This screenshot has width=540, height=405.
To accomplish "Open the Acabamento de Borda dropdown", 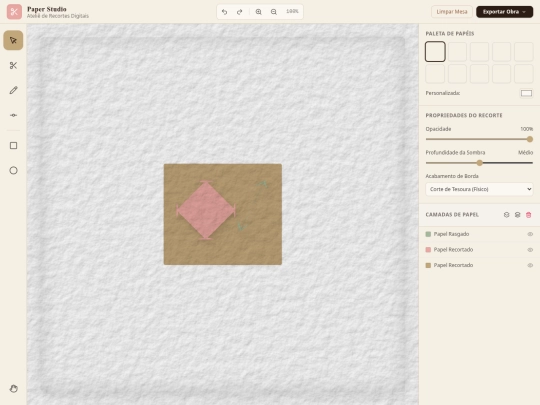I will coord(479,189).
